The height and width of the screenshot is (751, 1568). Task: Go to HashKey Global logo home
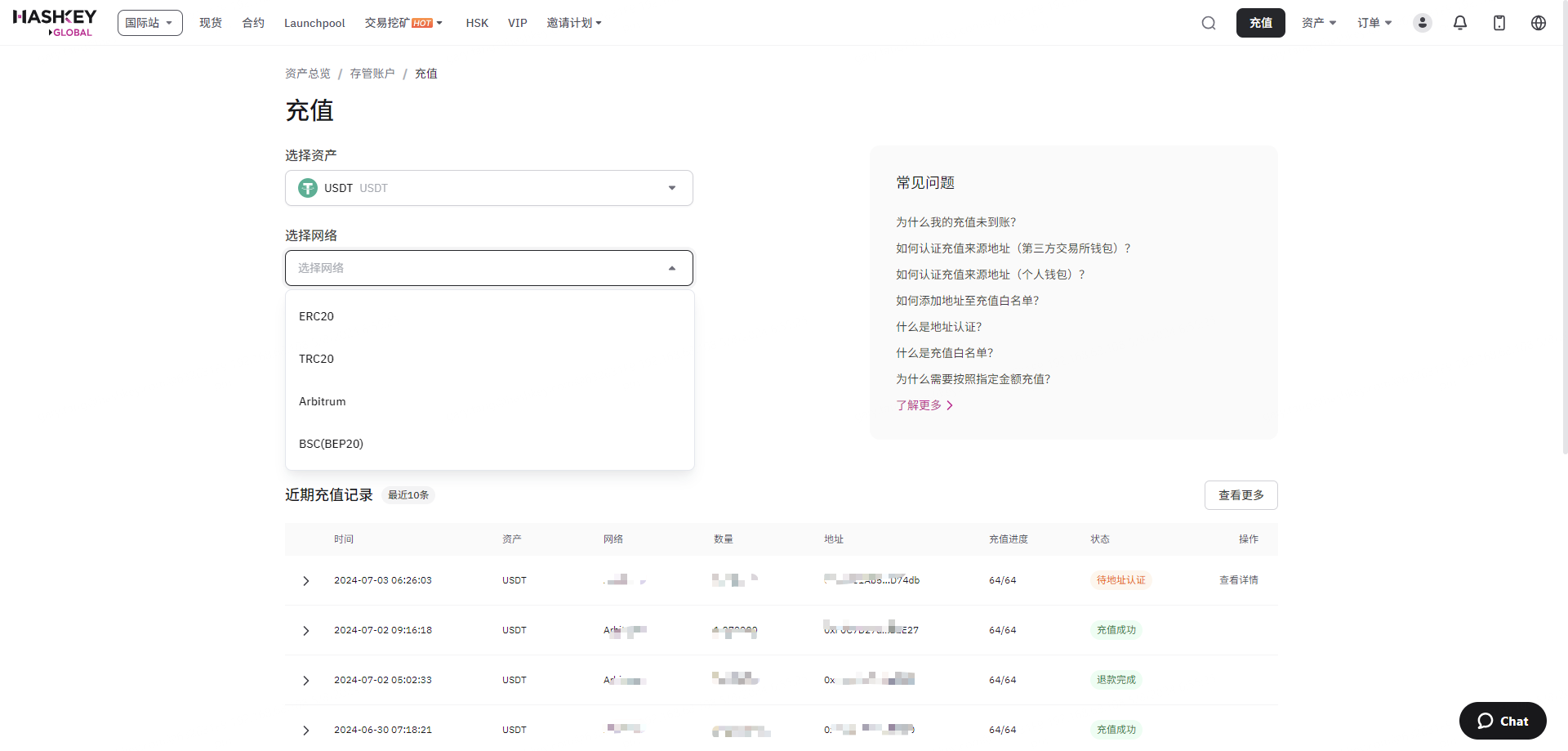coord(55,23)
